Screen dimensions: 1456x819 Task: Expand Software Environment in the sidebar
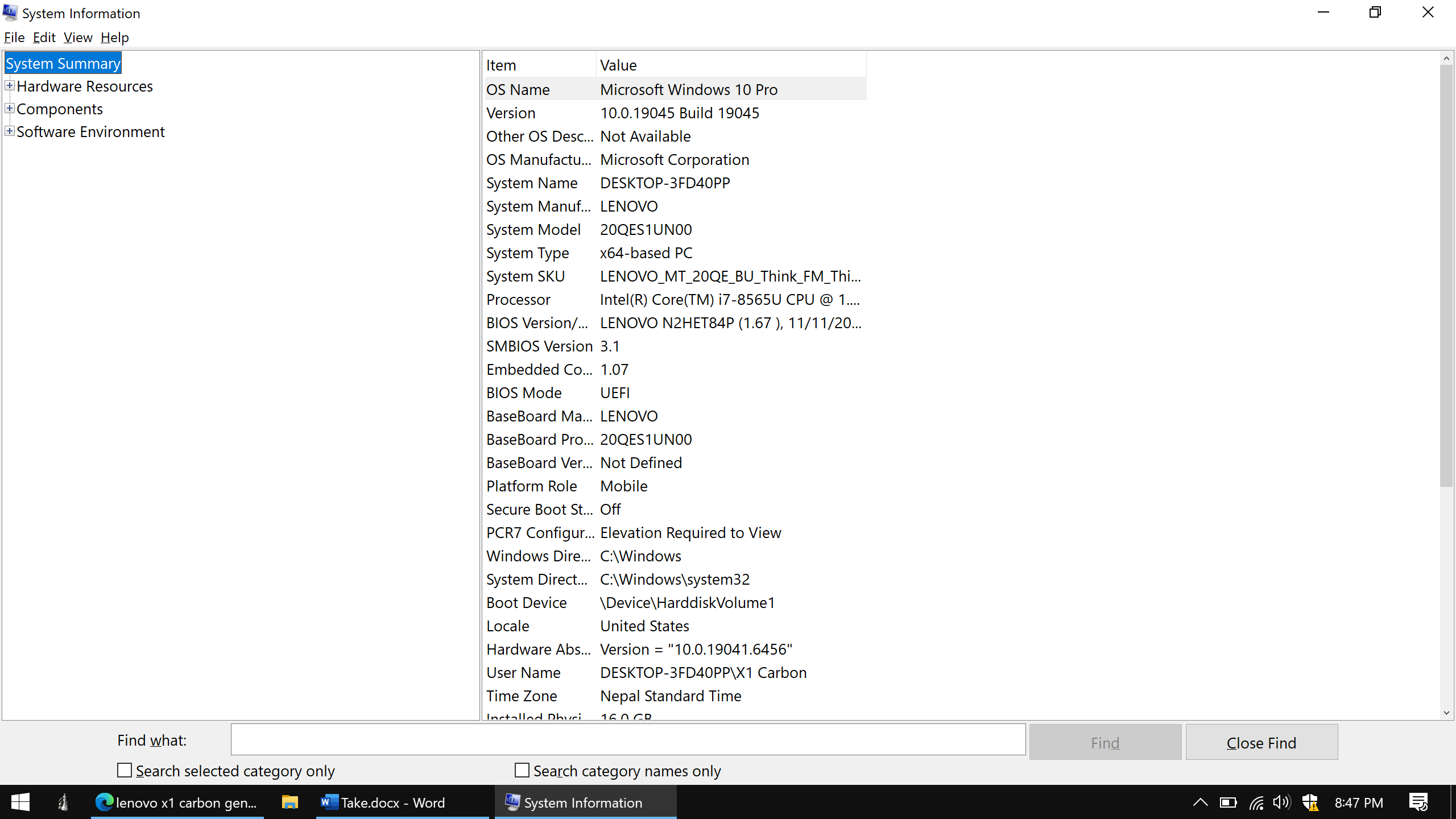pos(9,131)
